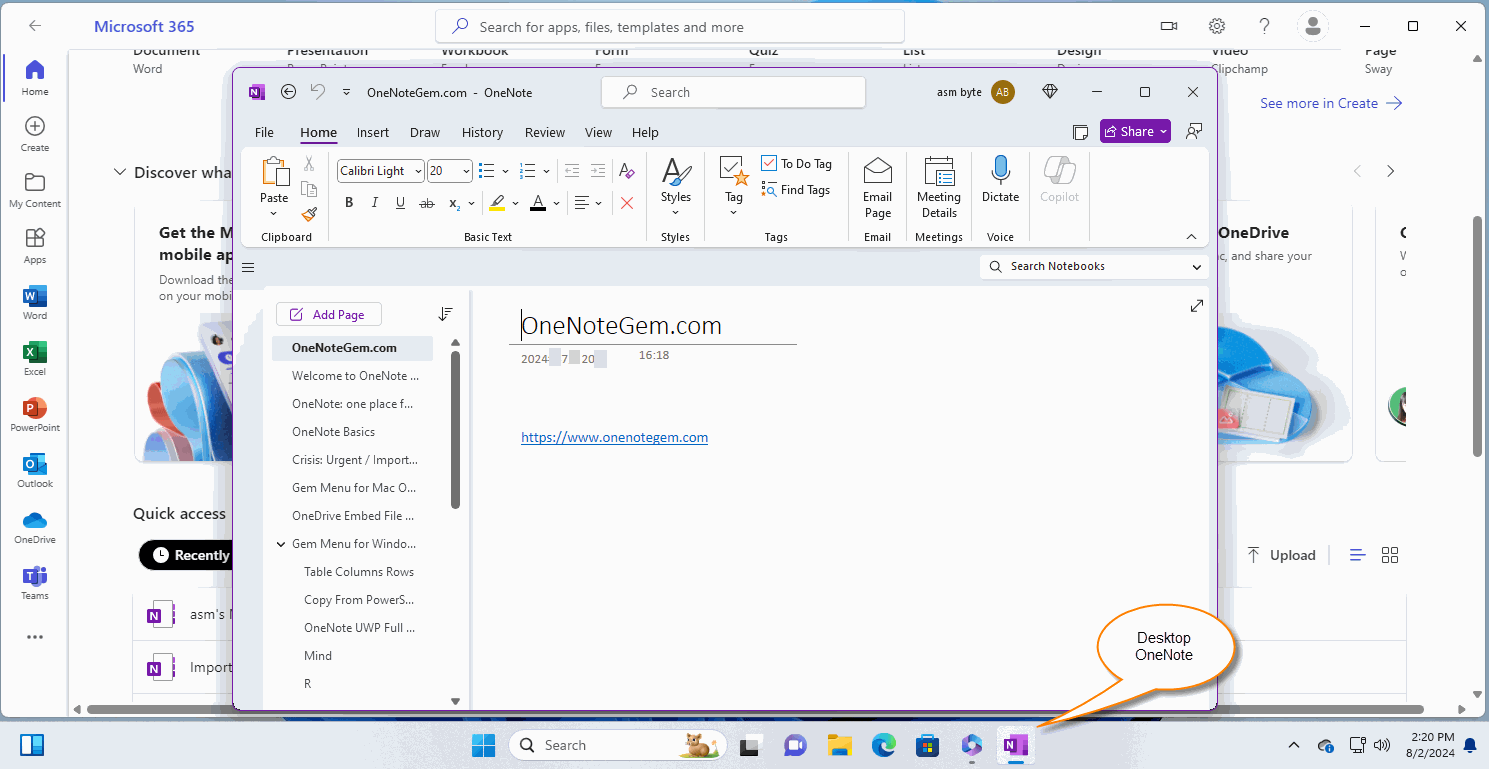1489x769 pixels.
Task: Start Dictate with the microphone icon
Action: pyautogui.click(x=1000, y=180)
